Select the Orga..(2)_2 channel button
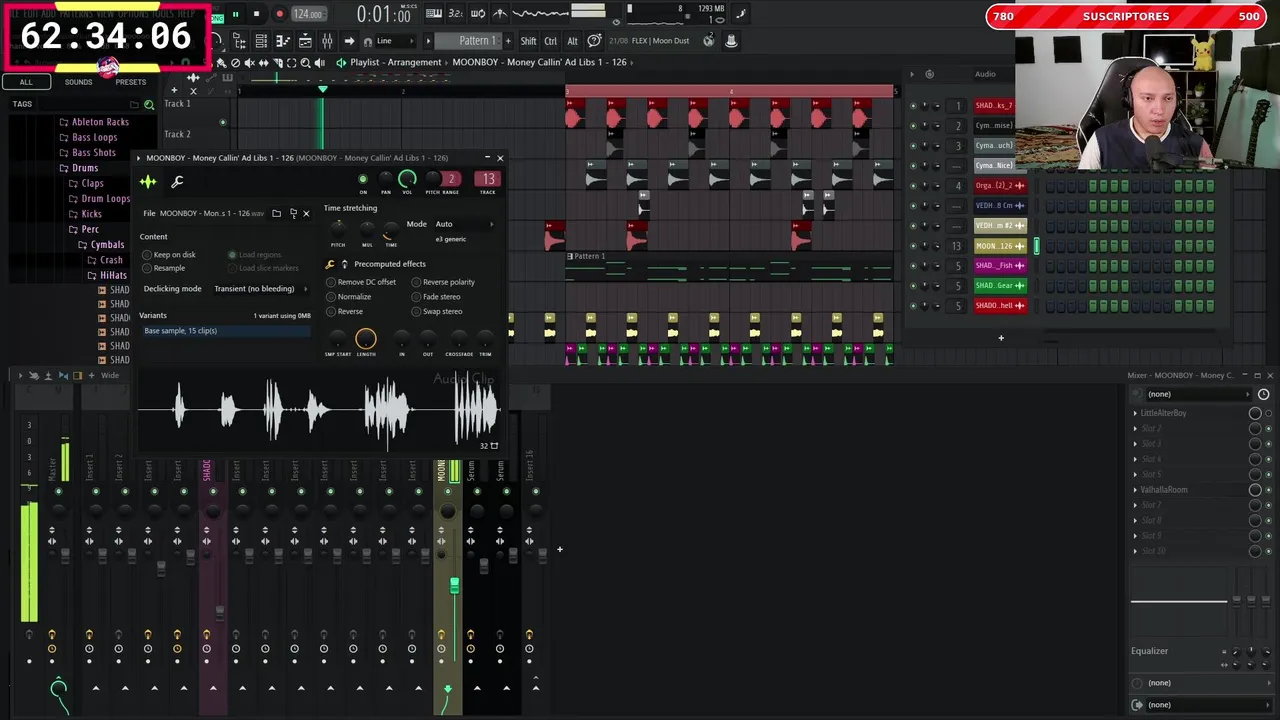The width and height of the screenshot is (1280, 720). click(x=1000, y=186)
